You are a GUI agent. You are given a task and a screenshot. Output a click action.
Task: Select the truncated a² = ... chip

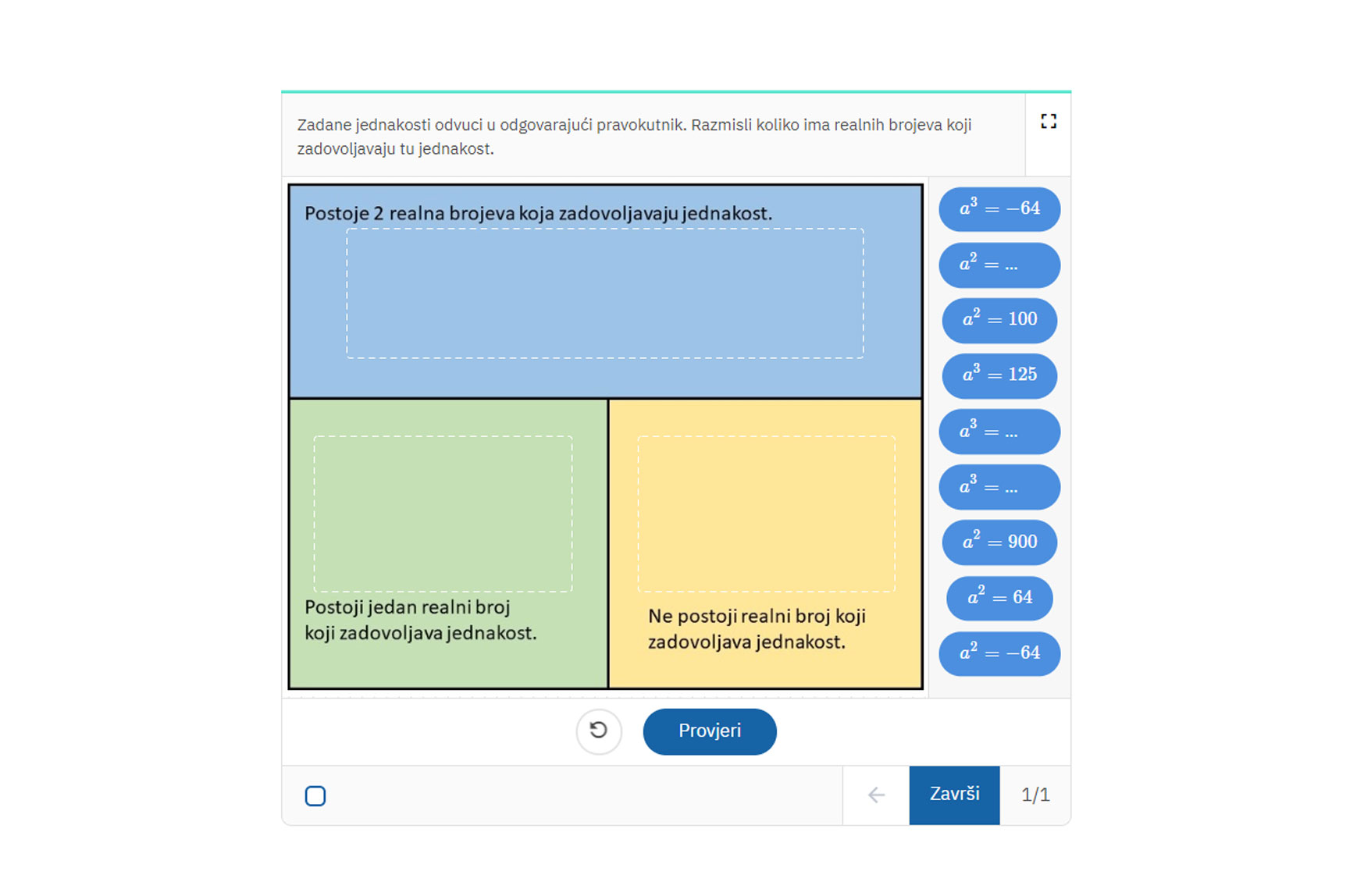[x=999, y=265]
